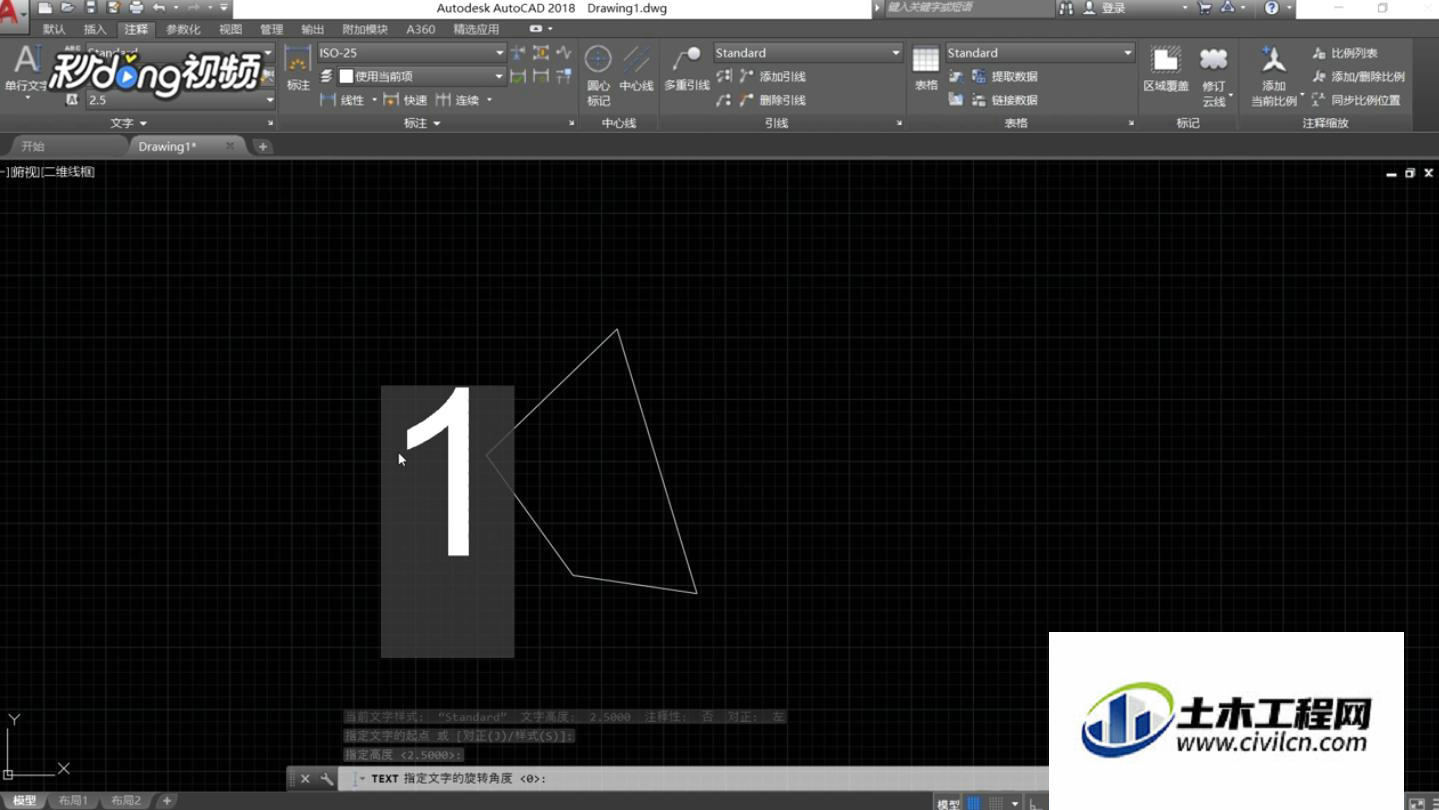
Task: Switch to the 模型 layout tab
Action: [x=24, y=801]
